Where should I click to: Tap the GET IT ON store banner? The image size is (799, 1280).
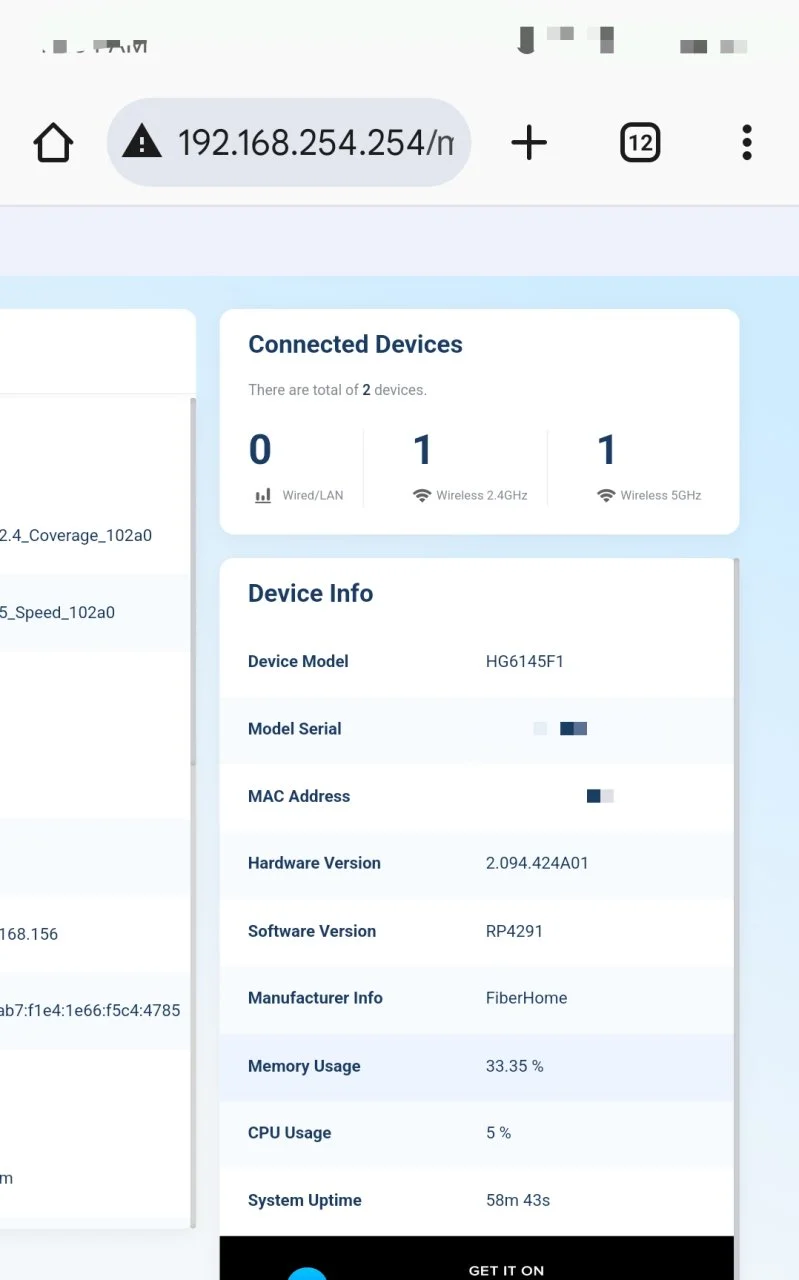coord(477,1258)
